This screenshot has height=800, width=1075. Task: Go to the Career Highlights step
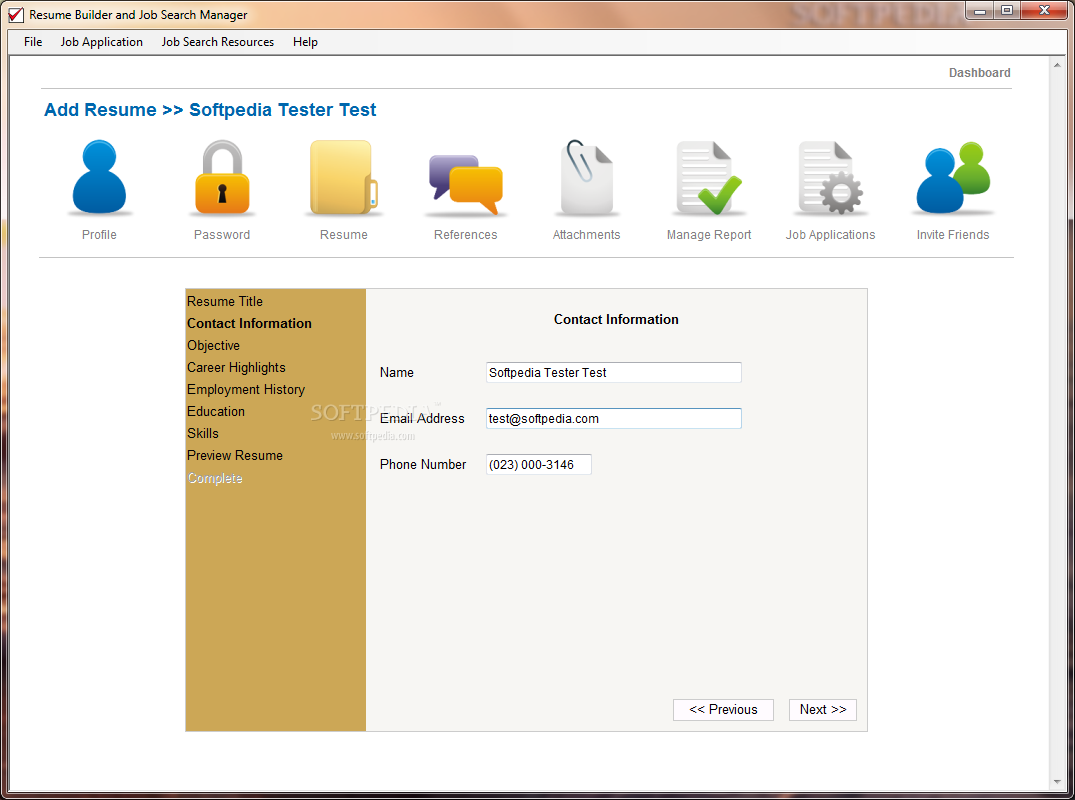click(x=236, y=367)
